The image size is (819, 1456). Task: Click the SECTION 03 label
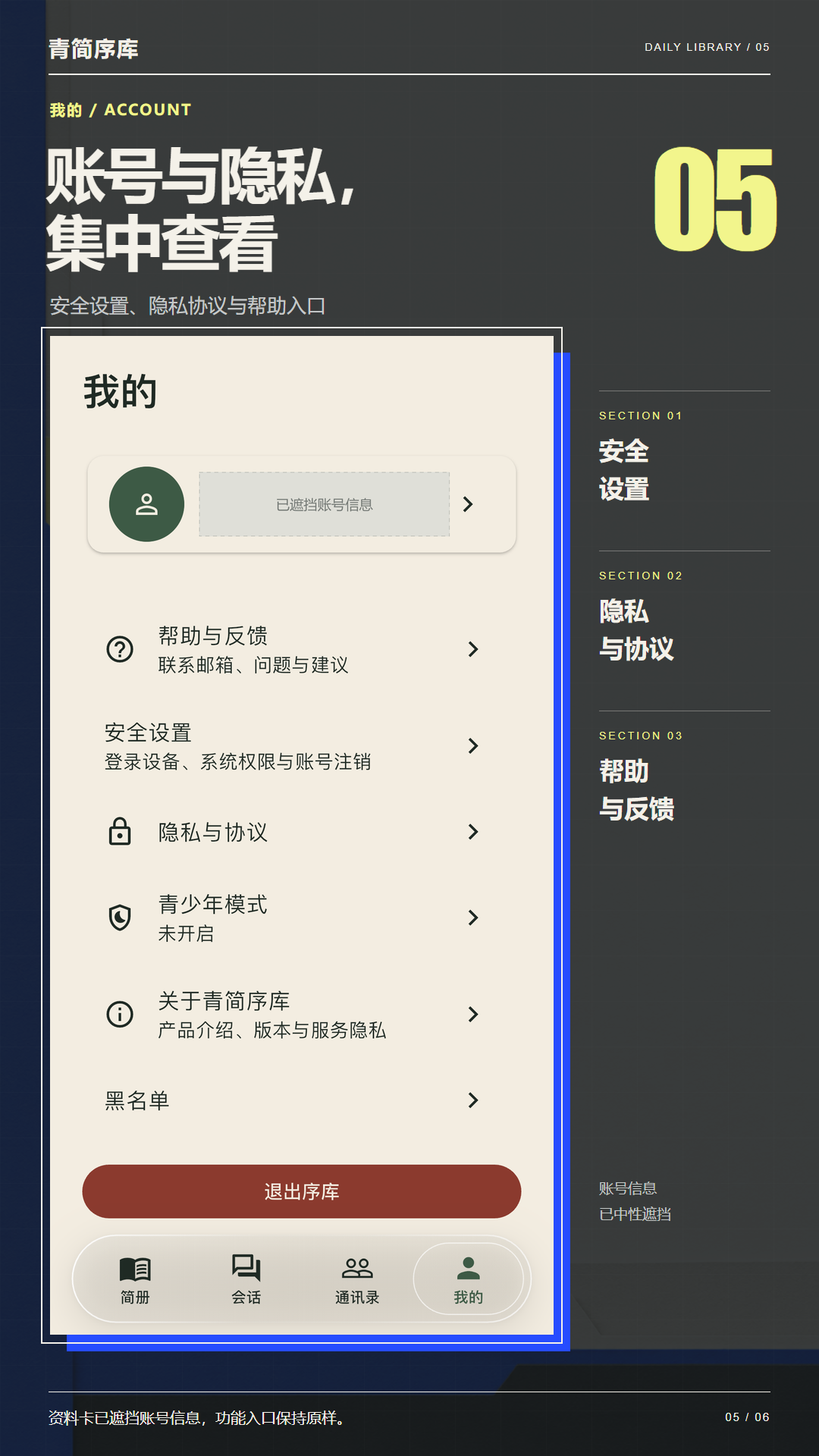pos(641,736)
